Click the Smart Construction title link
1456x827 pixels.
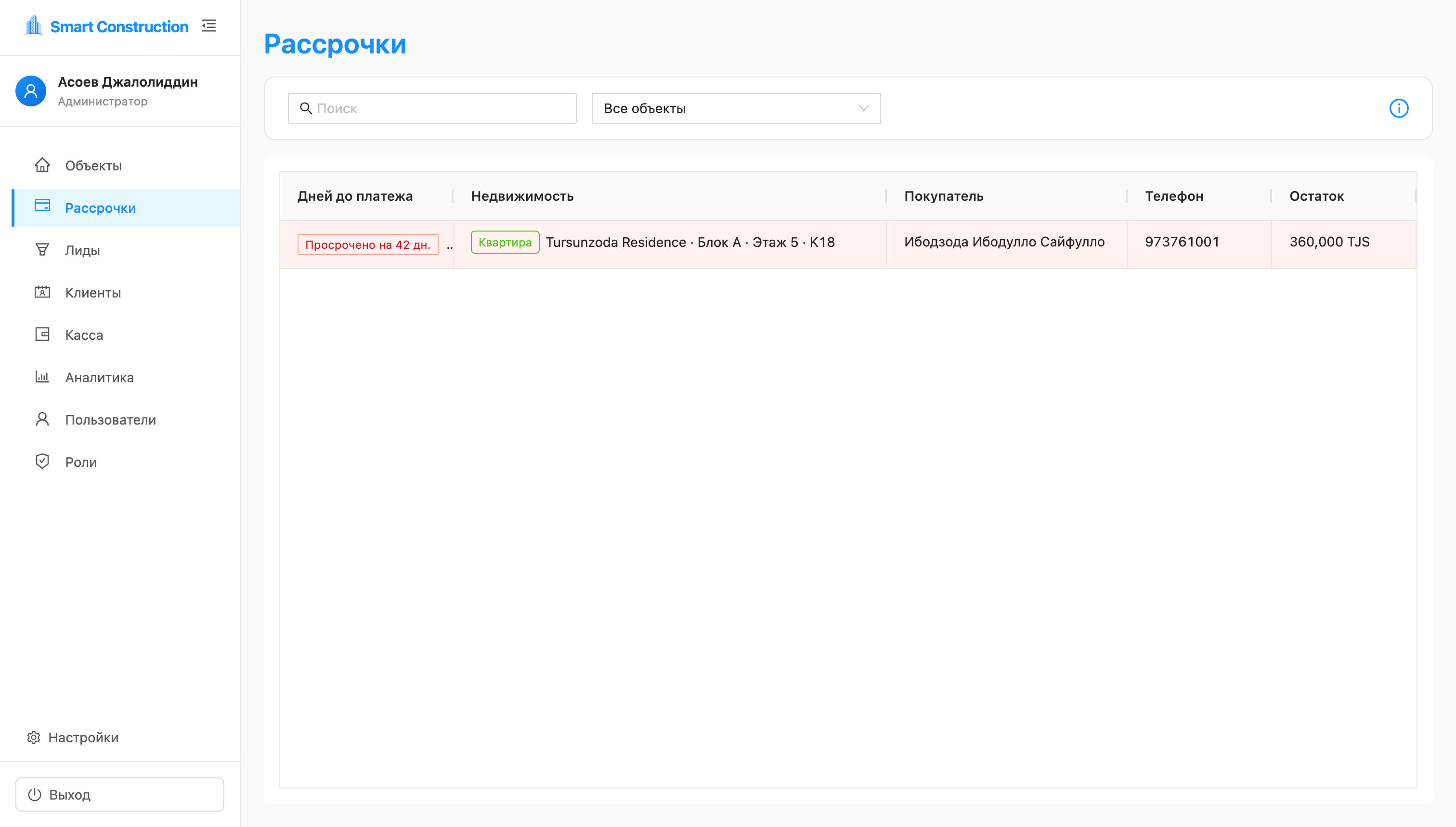[119, 26]
